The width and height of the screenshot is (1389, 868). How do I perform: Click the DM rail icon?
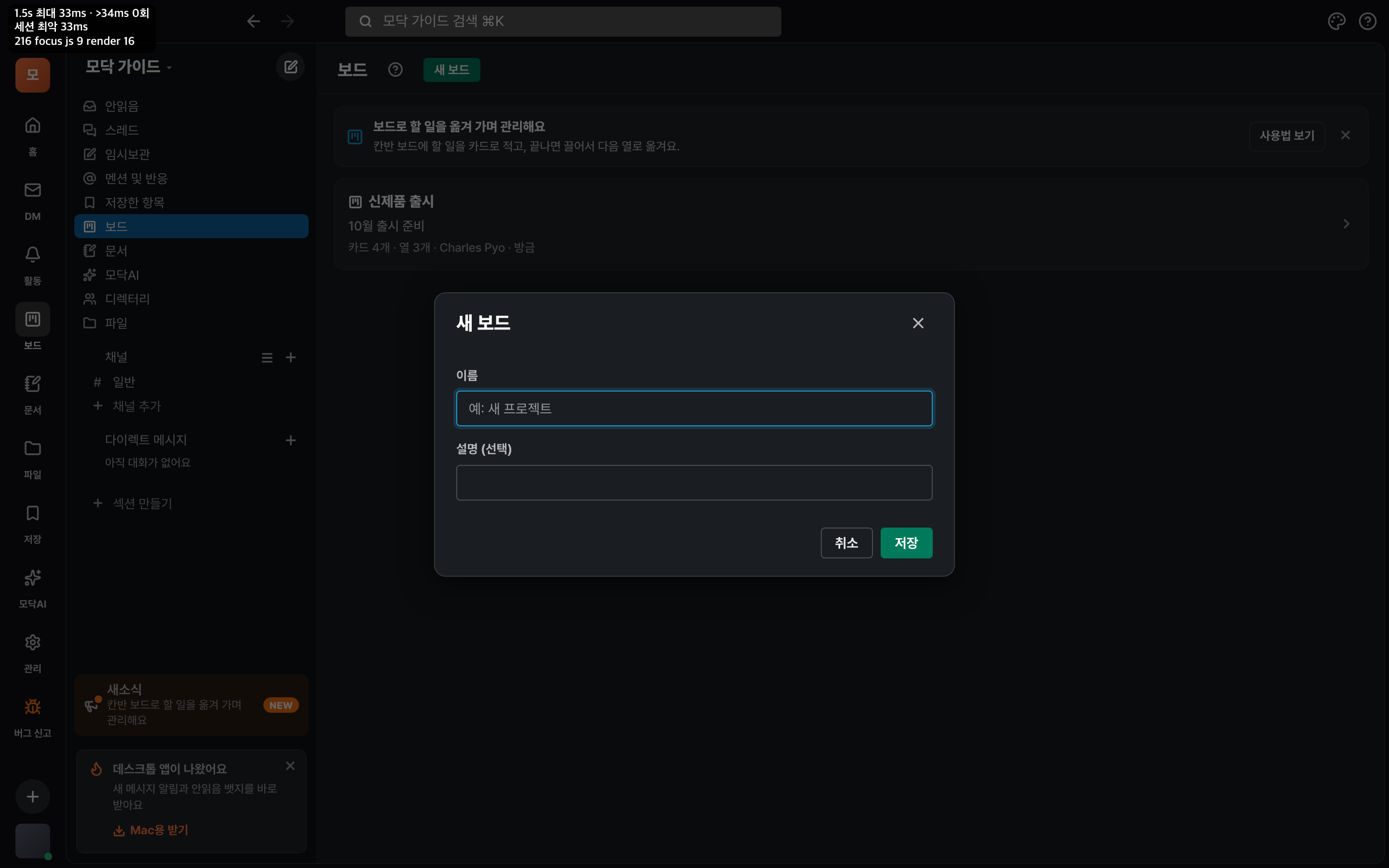(x=33, y=190)
